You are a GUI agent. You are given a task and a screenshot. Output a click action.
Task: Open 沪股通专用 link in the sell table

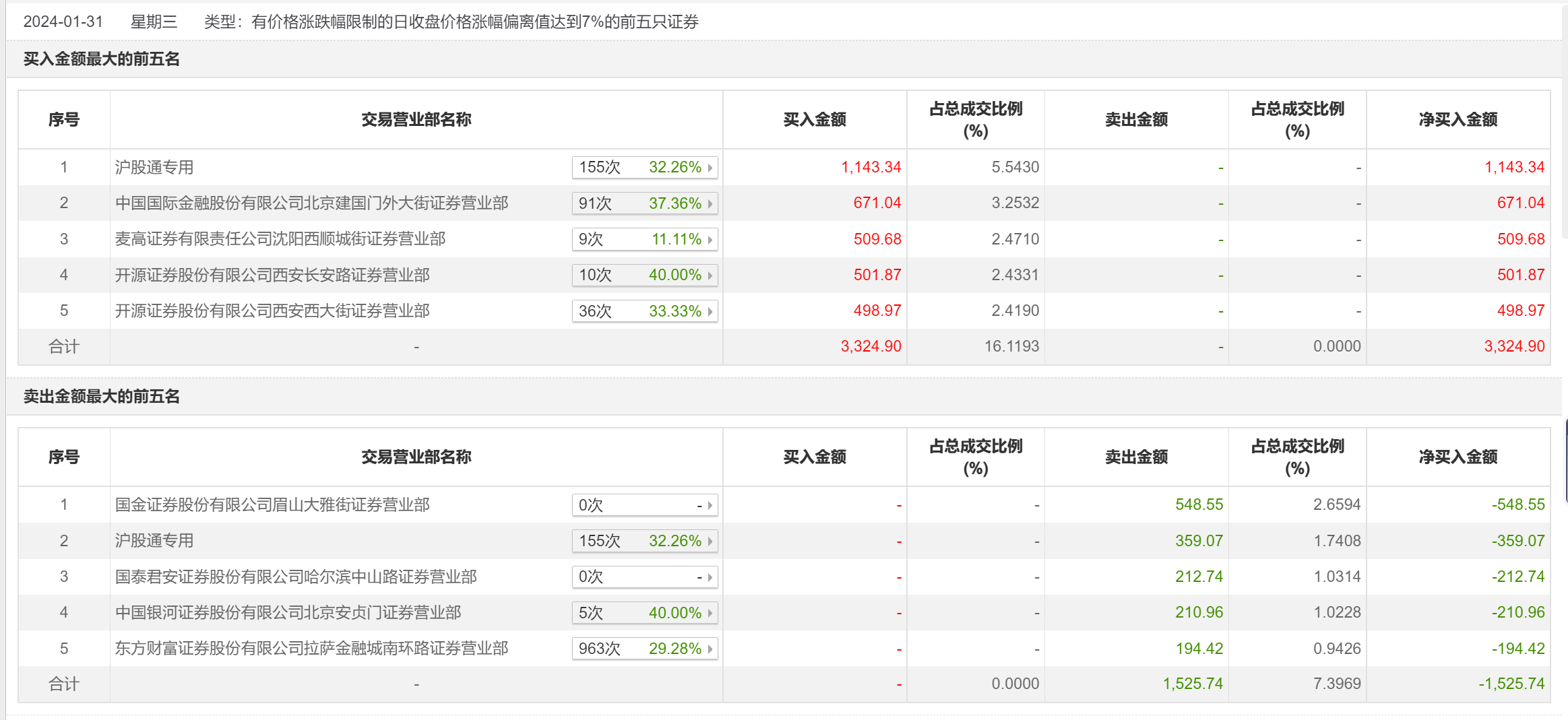(154, 541)
